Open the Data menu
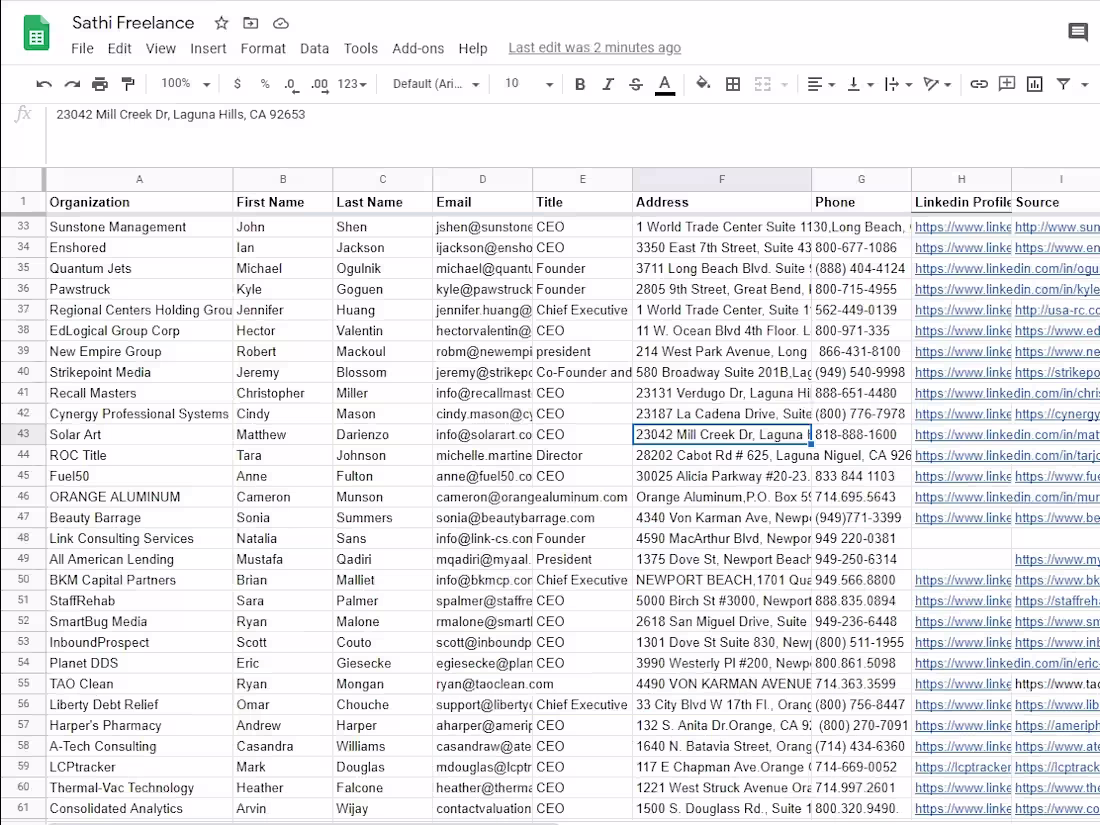 pyautogui.click(x=314, y=48)
